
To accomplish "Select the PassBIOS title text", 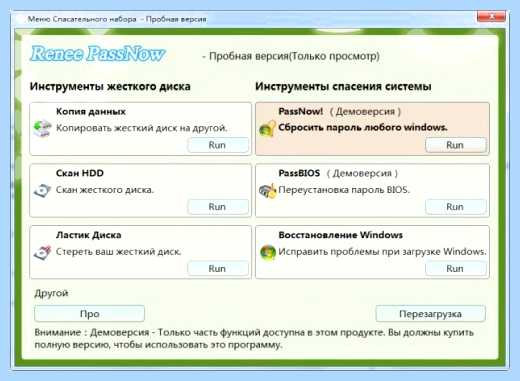I will (x=299, y=173).
